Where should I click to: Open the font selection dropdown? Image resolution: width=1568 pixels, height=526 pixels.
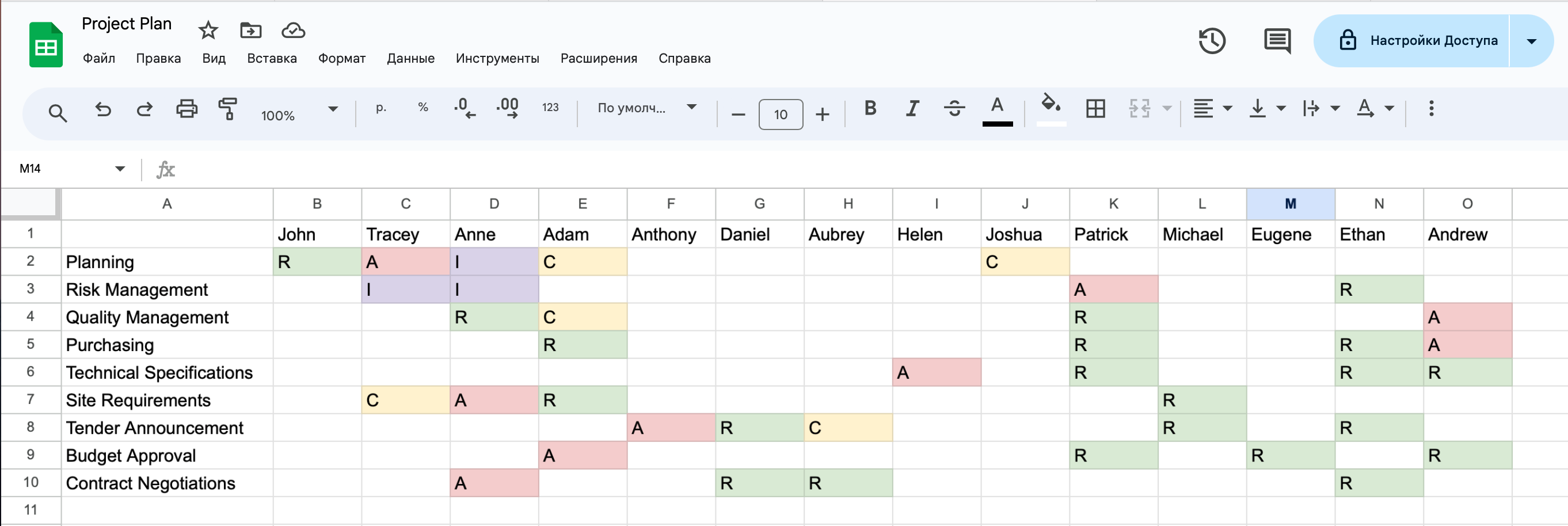click(x=691, y=108)
